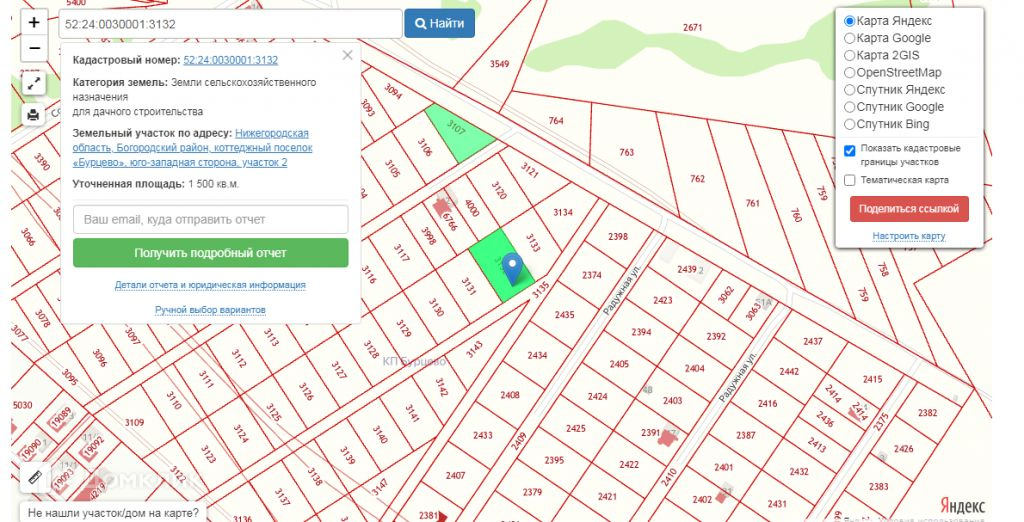The width and height of the screenshot is (1024, 522).
Task: Click parcel 2374 on the map
Action: [592, 275]
